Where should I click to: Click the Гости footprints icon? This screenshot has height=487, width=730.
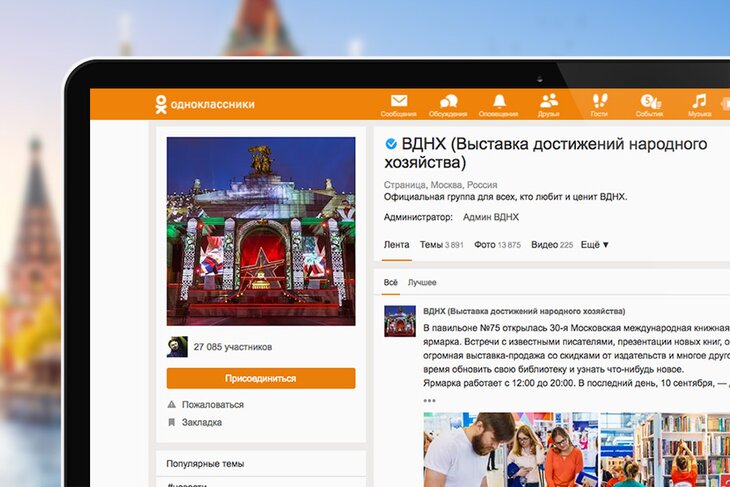[600, 101]
